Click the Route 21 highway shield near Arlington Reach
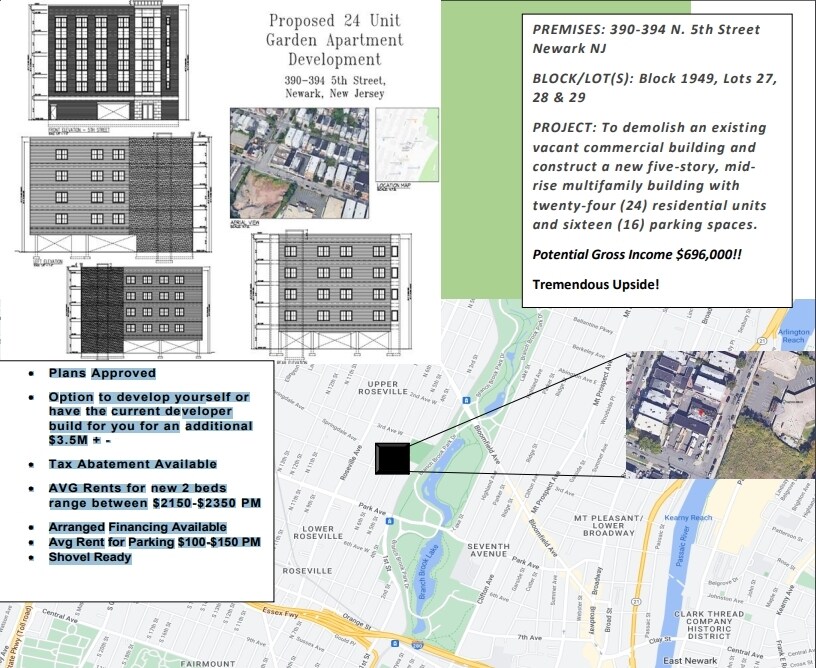The height and width of the screenshot is (668, 816). pos(762,341)
